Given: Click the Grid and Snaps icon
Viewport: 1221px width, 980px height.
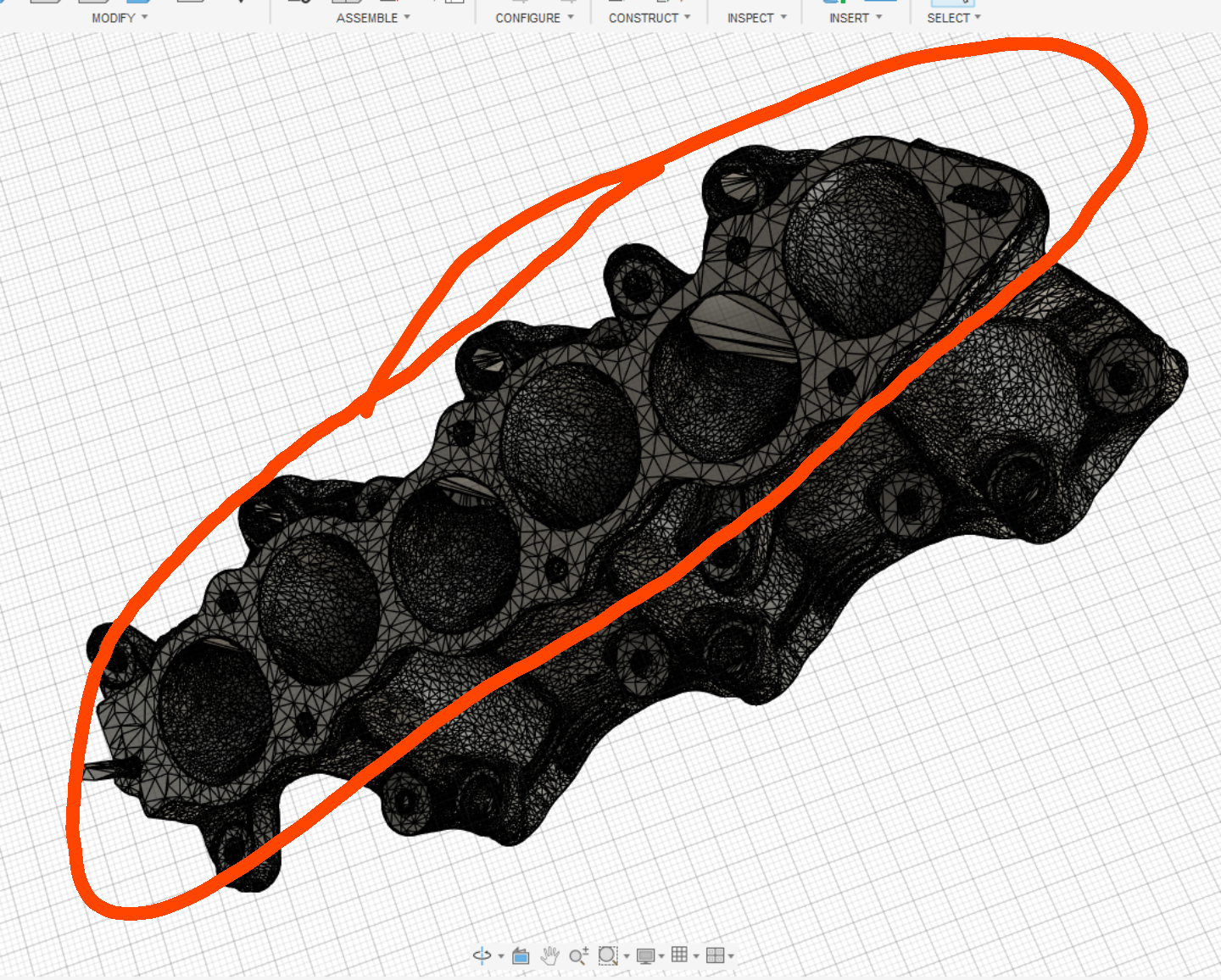Looking at the screenshot, I should point(679,955).
